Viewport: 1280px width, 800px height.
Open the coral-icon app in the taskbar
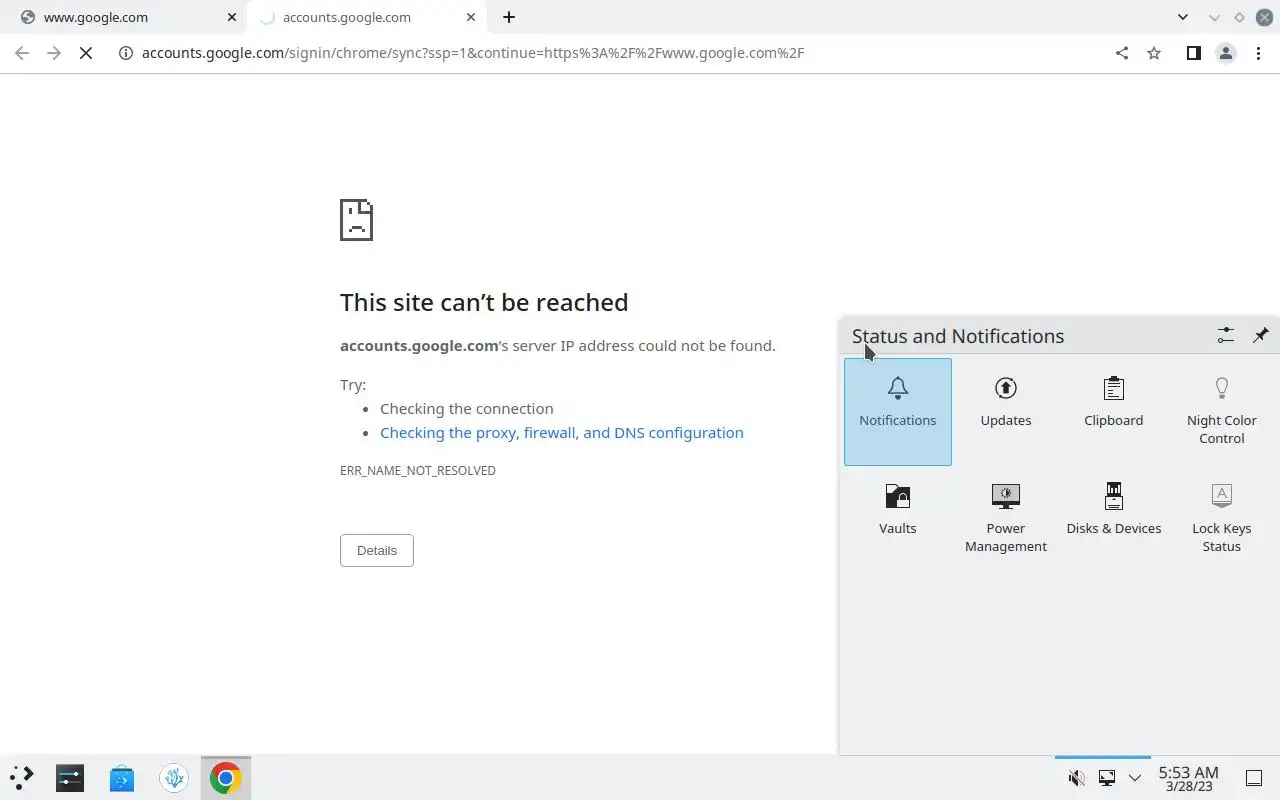coord(174,777)
